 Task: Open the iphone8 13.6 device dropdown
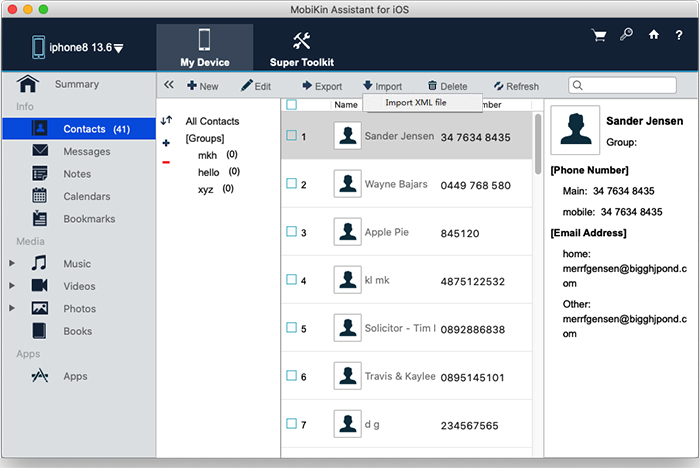78,47
